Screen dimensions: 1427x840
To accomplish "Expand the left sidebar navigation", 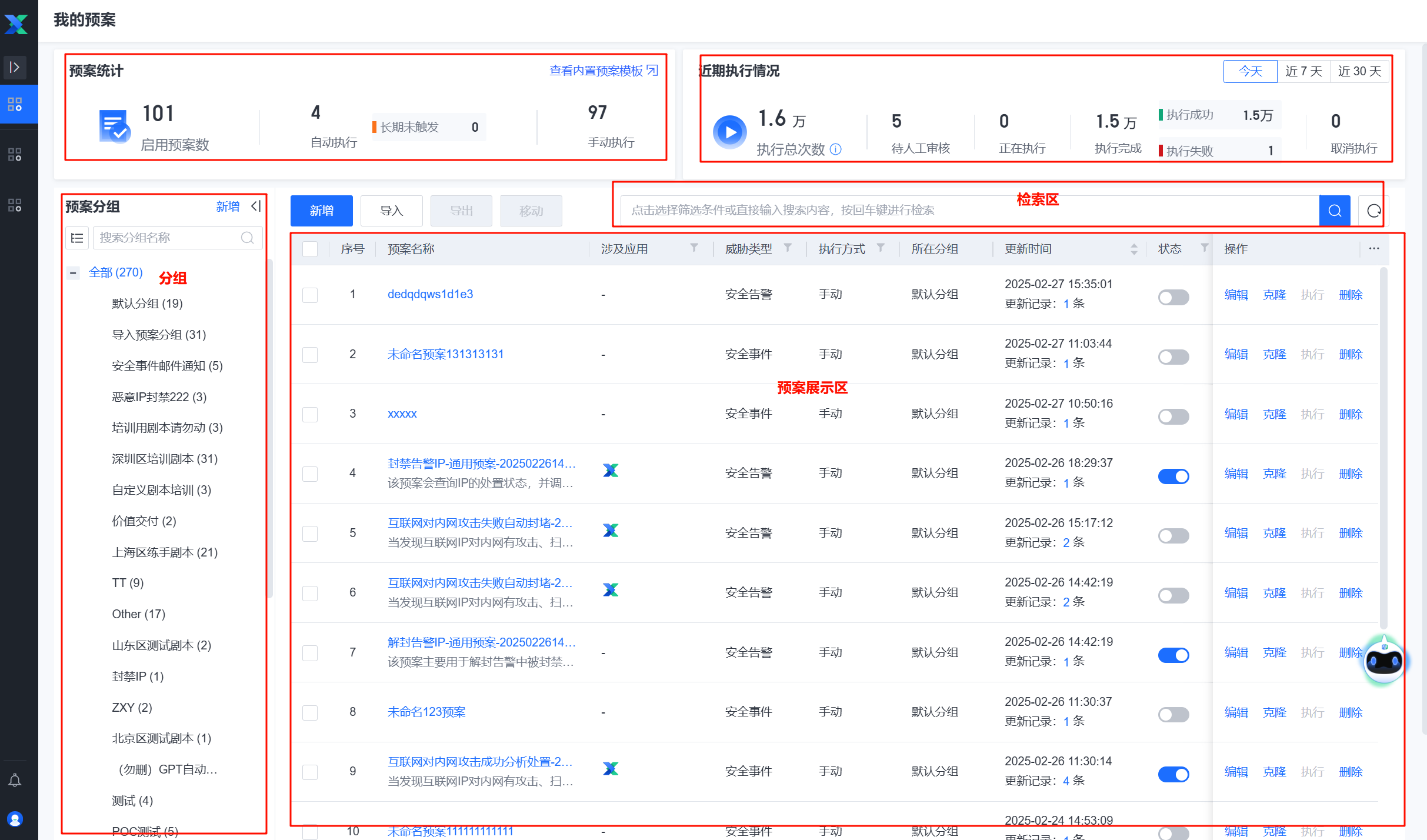I will pyautogui.click(x=15, y=67).
